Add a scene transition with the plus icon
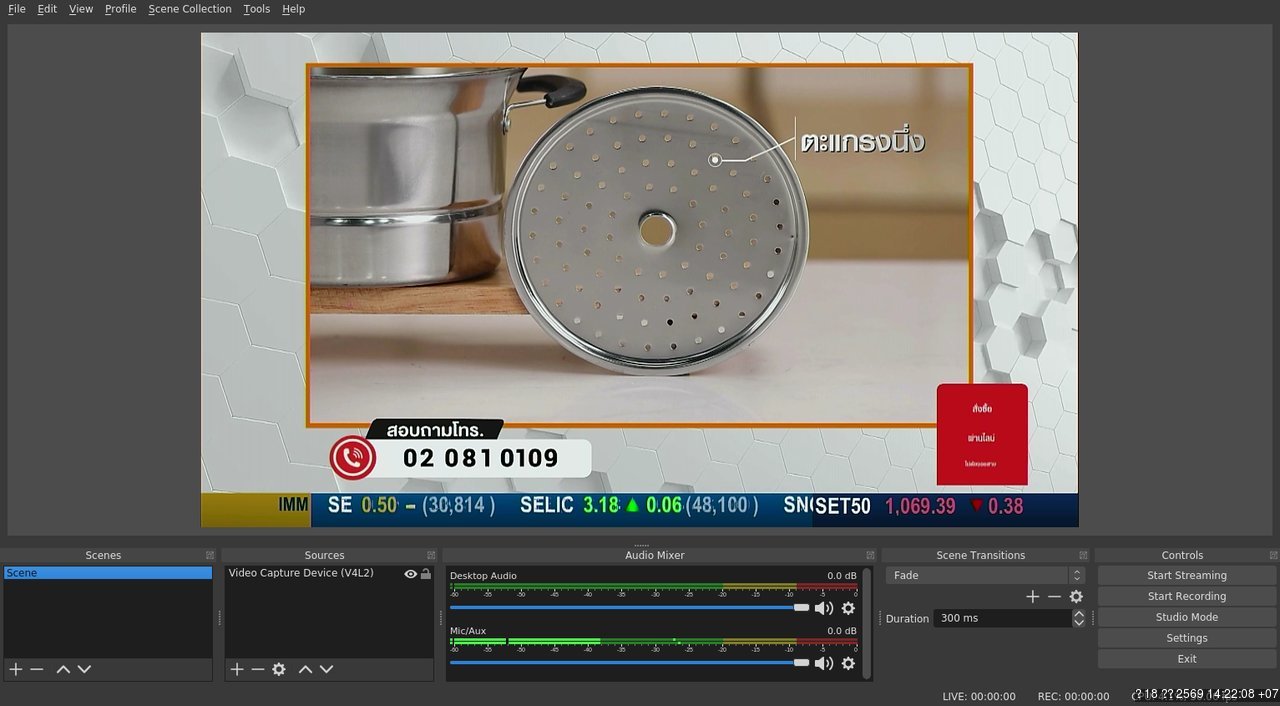 pyautogui.click(x=1033, y=596)
